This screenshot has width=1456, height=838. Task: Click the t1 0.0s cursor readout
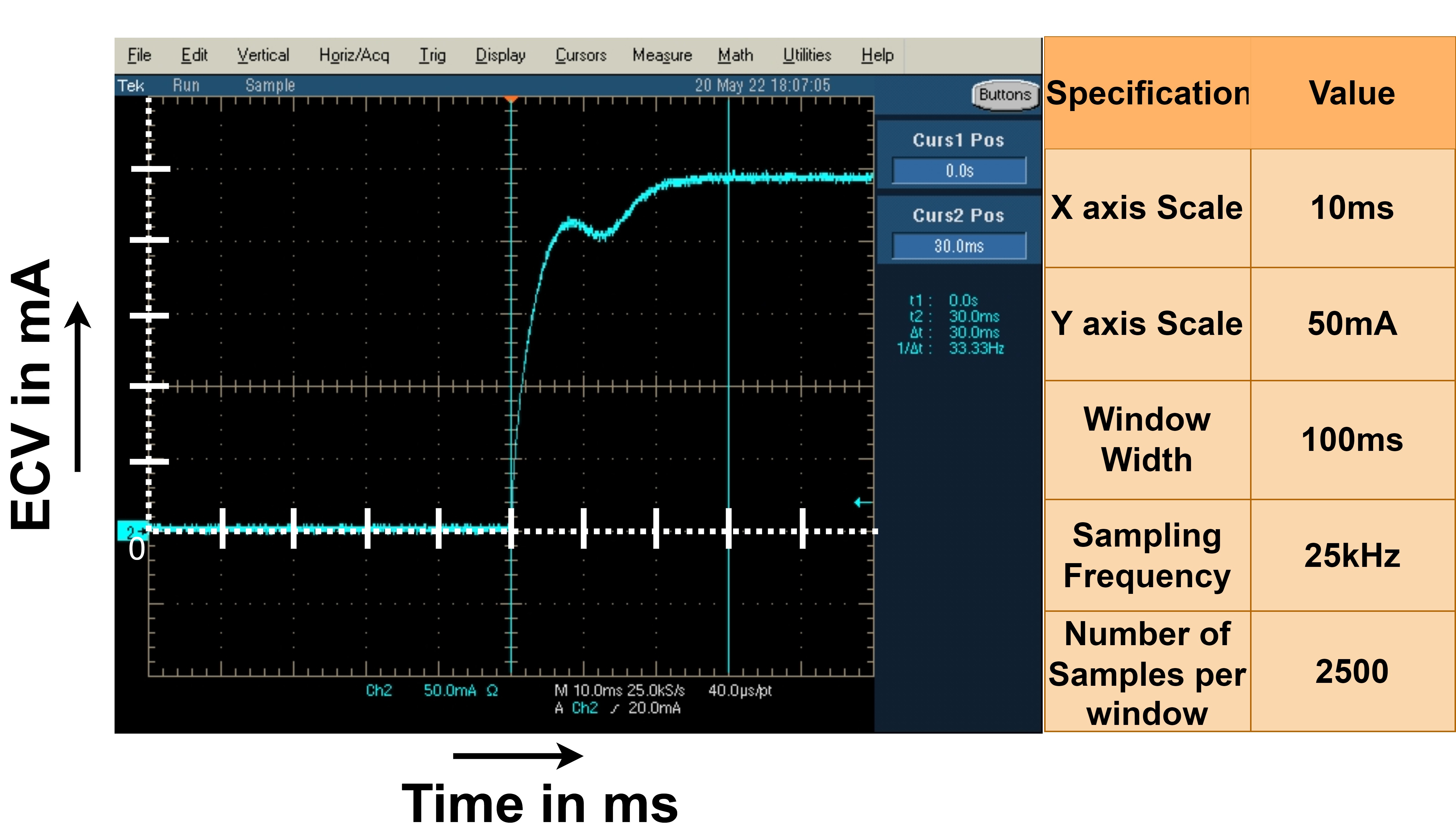click(x=943, y=300)
